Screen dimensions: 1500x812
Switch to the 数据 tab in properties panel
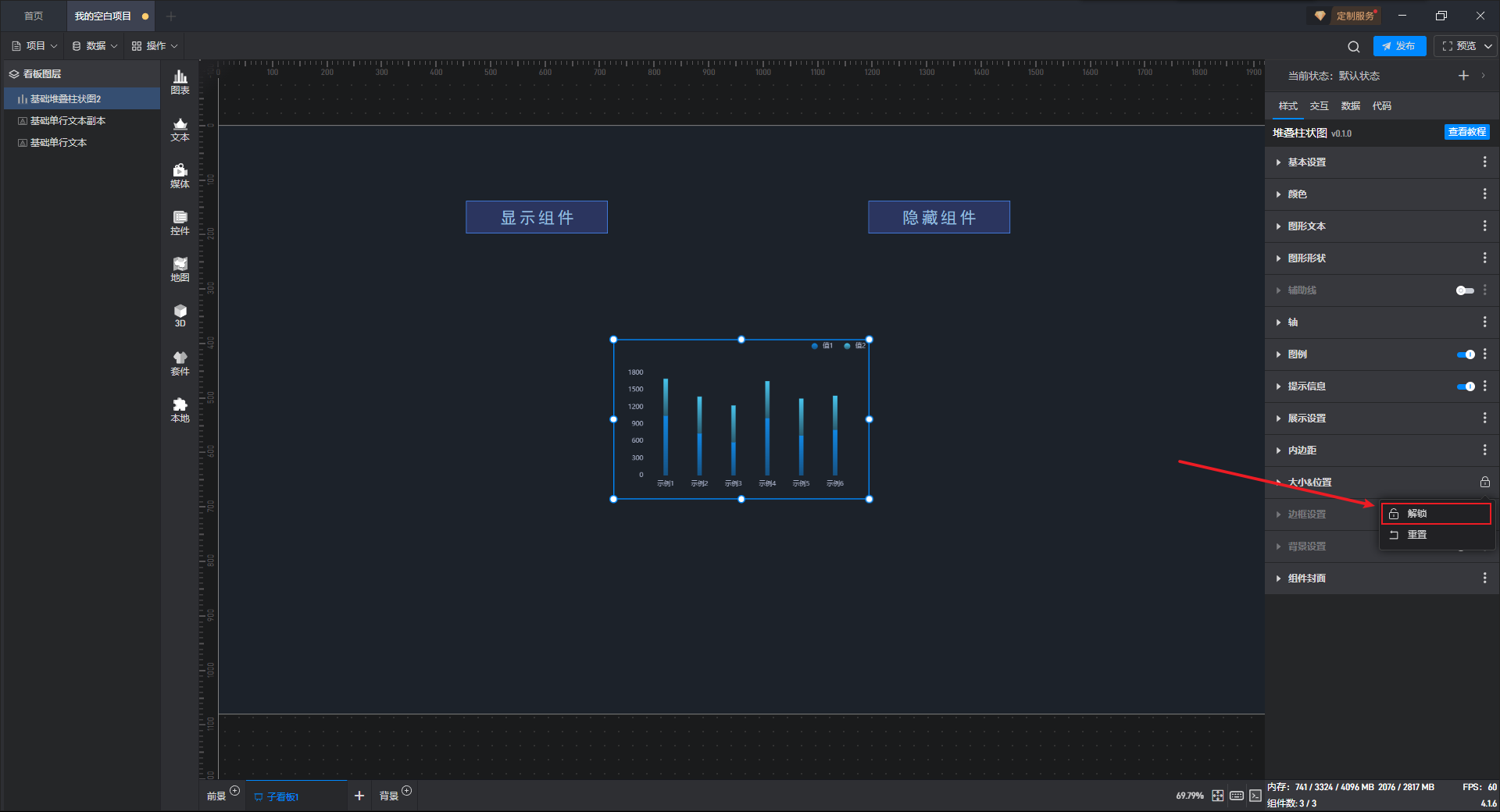[x=1350, y=105]
